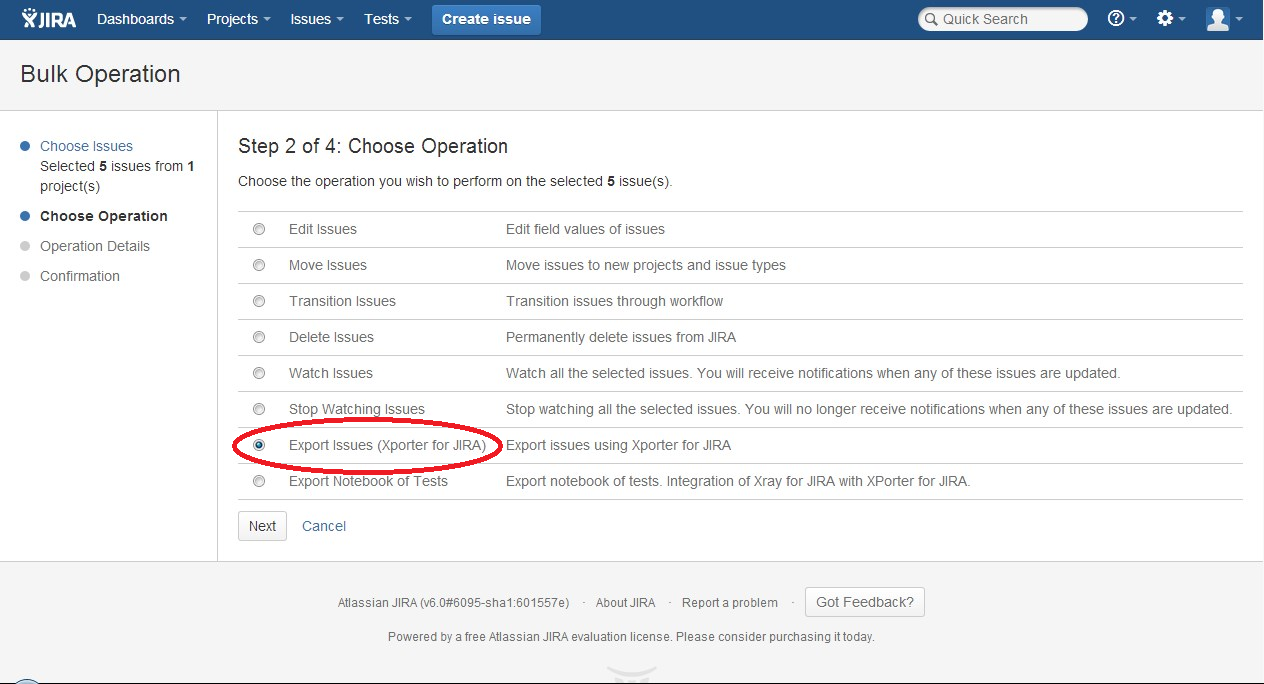Open the administration gear menu
The height and width of the screenshot is (684, 1264).
[1170, 19]
